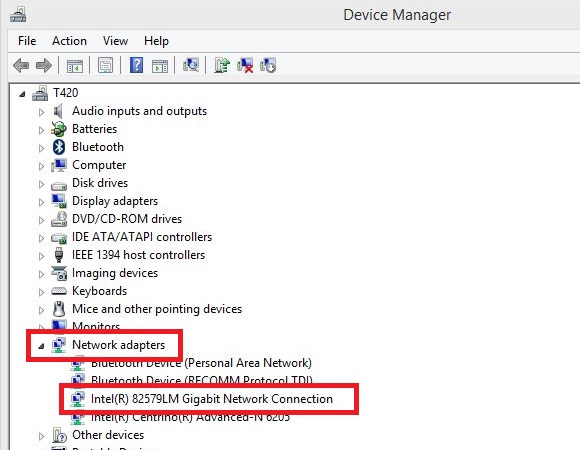Expand the Batteries category arrow

[41, 130]
